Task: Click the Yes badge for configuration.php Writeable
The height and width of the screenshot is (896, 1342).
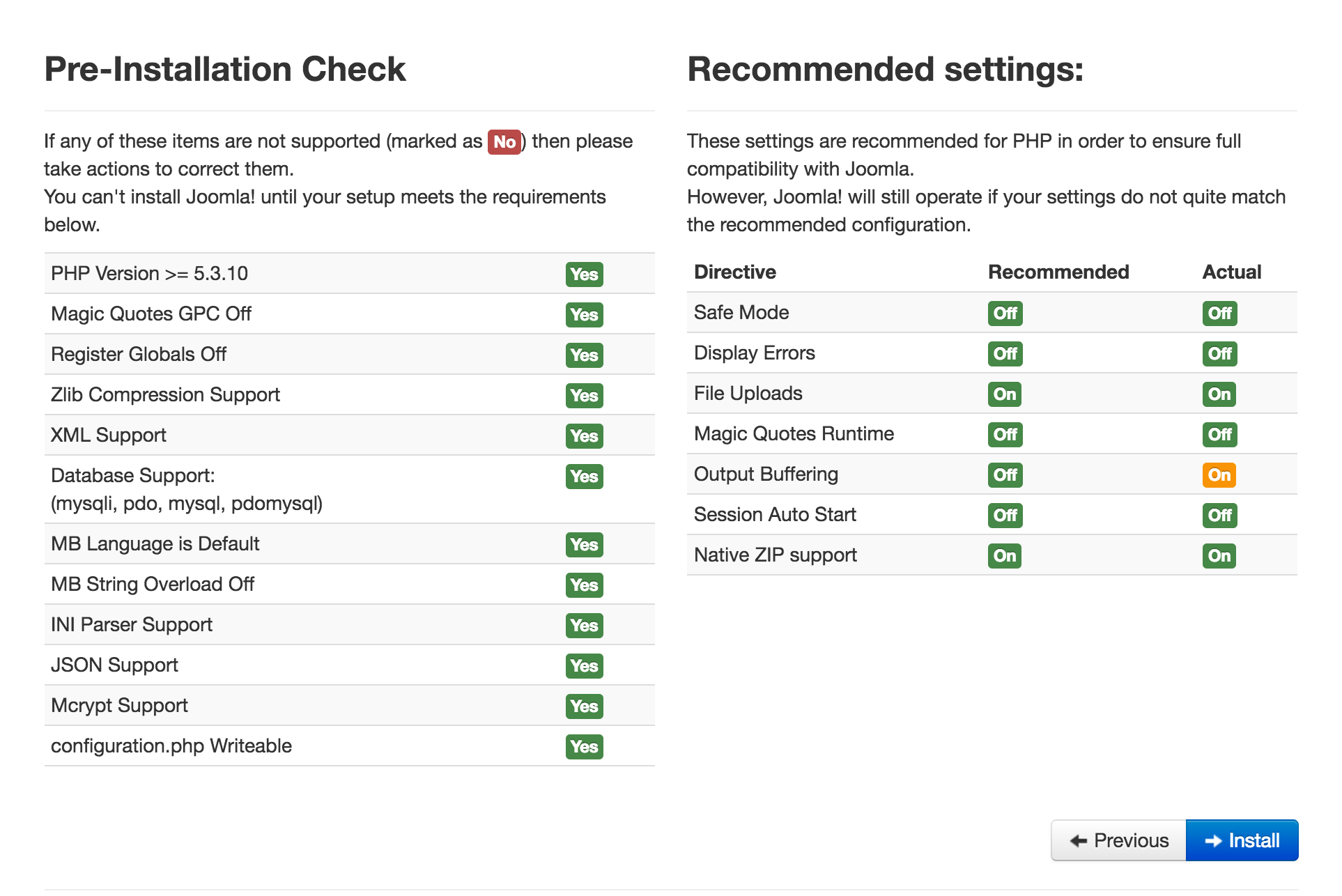Action: [x=584, y=746]
